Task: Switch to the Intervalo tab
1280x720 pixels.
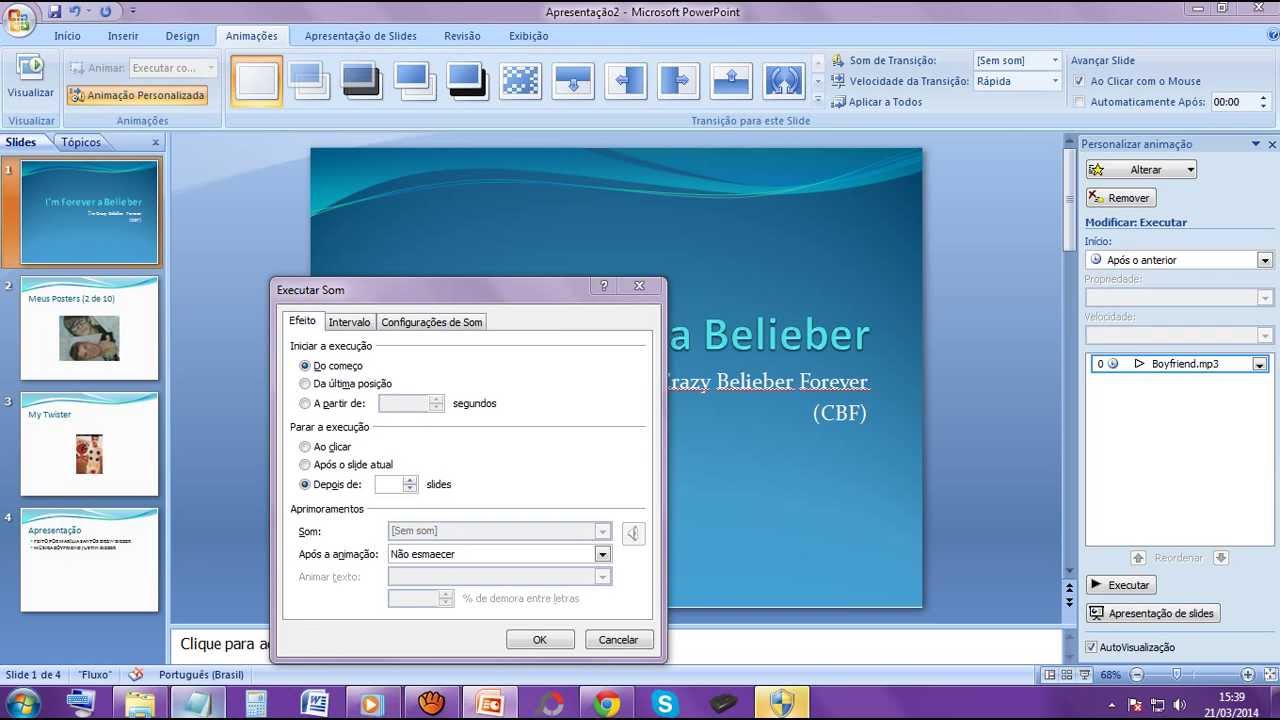Action: tap(349, 322)
